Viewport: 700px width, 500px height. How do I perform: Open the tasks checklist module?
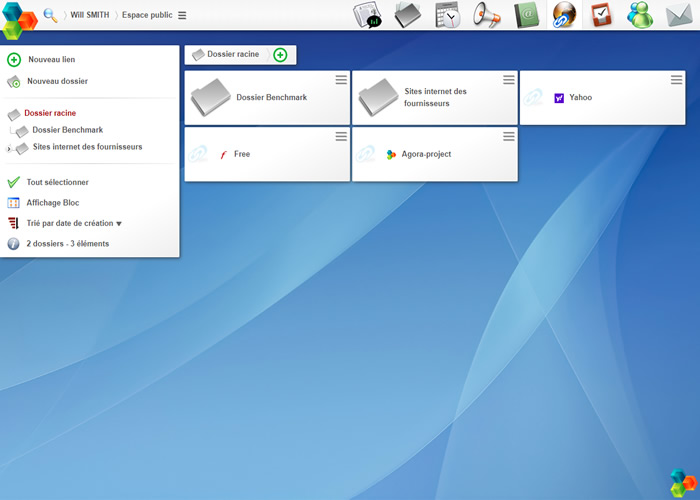coord(600,15)
